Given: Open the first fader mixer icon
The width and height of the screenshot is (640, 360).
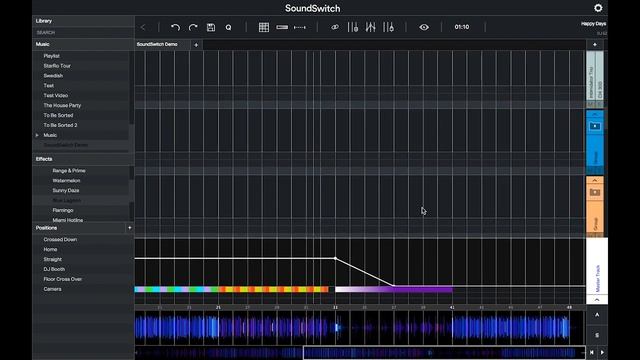Looking at the screenshot, I should (353, 27).
